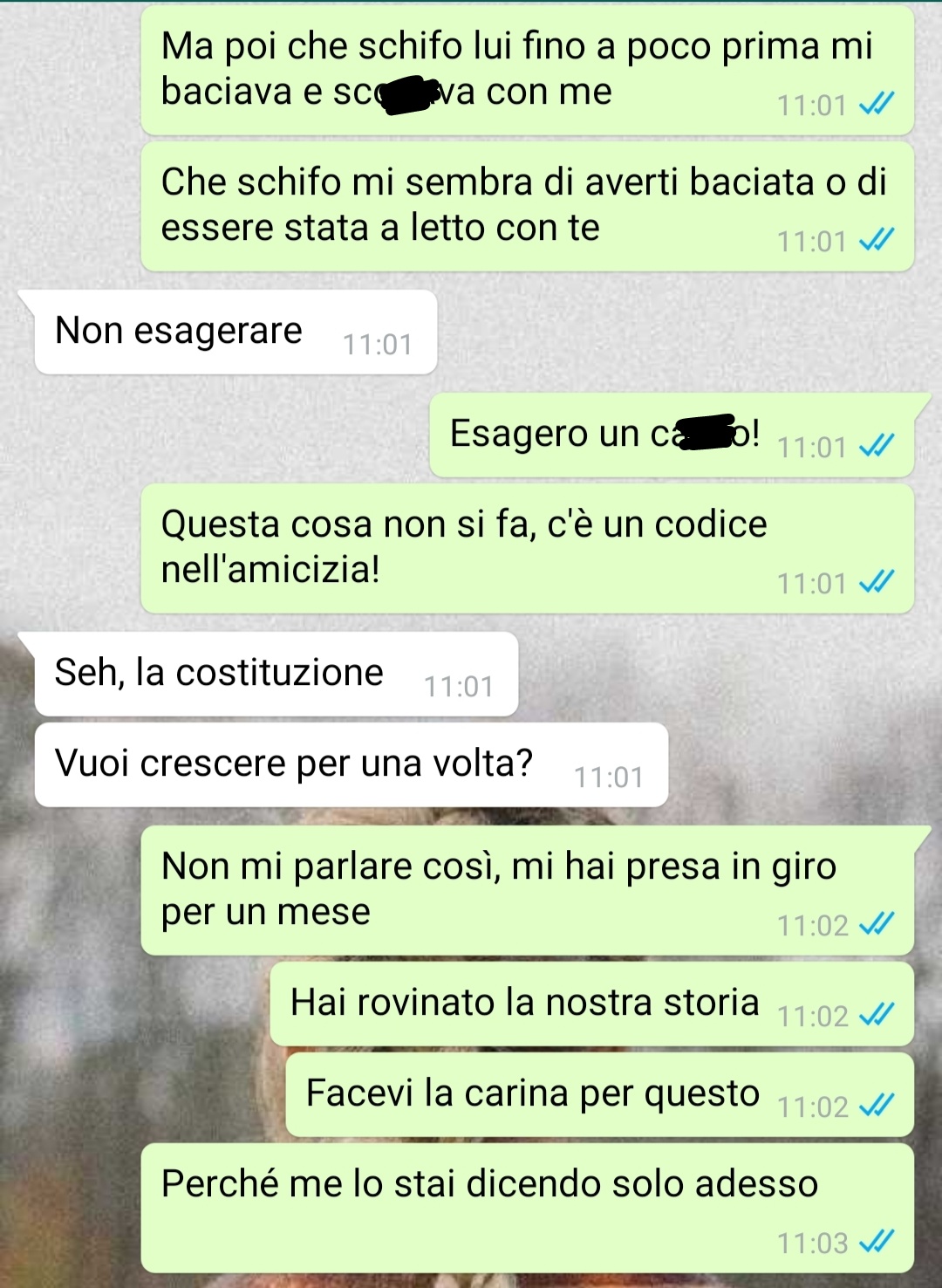Tap 11:03 timestamp on the last message

tap(813, 1242)
